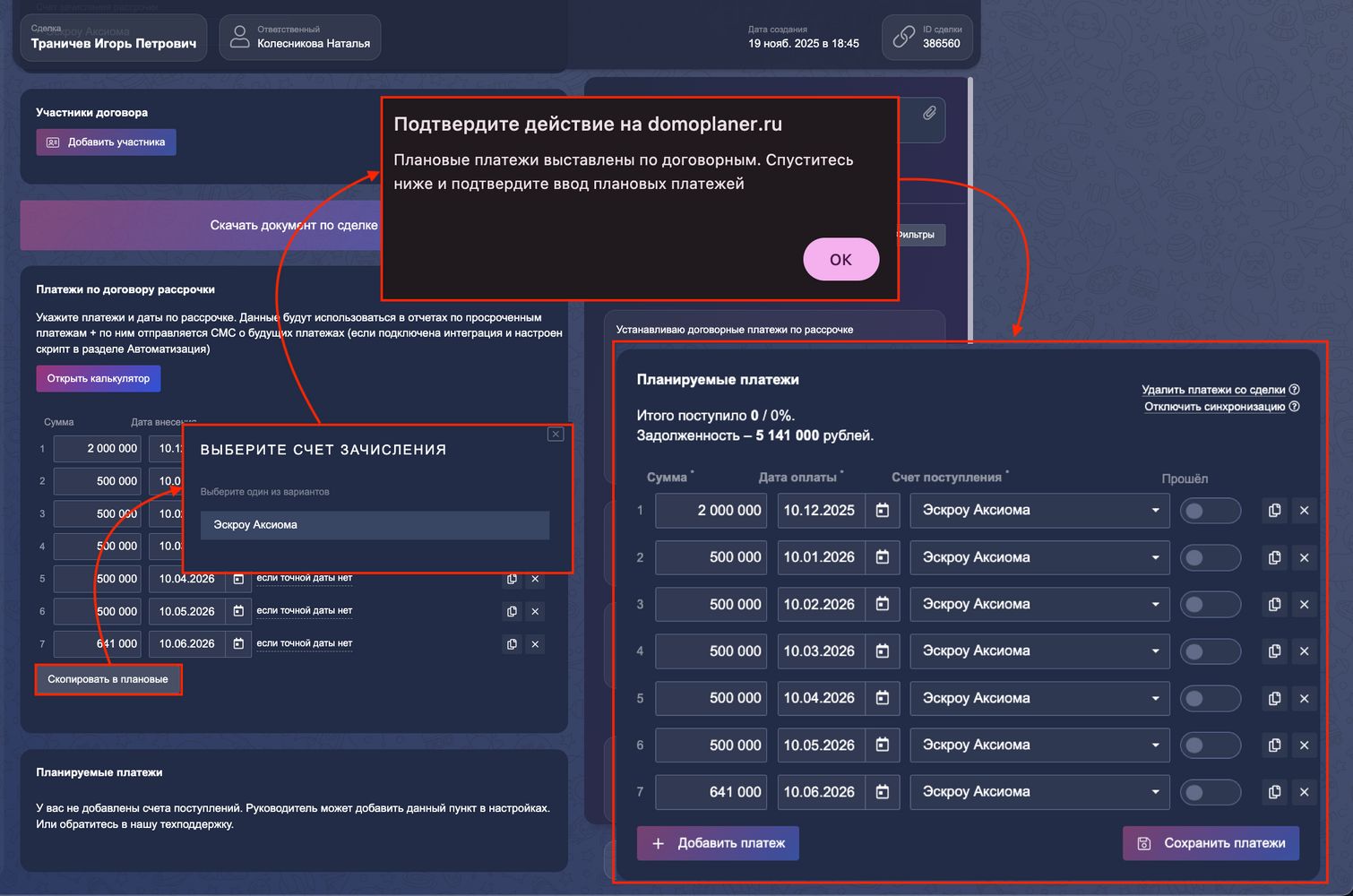Open account dropdown for payment dated 10.02.2026
Viewport: 1353px width, 896px height.
[x=1039, y=605]
